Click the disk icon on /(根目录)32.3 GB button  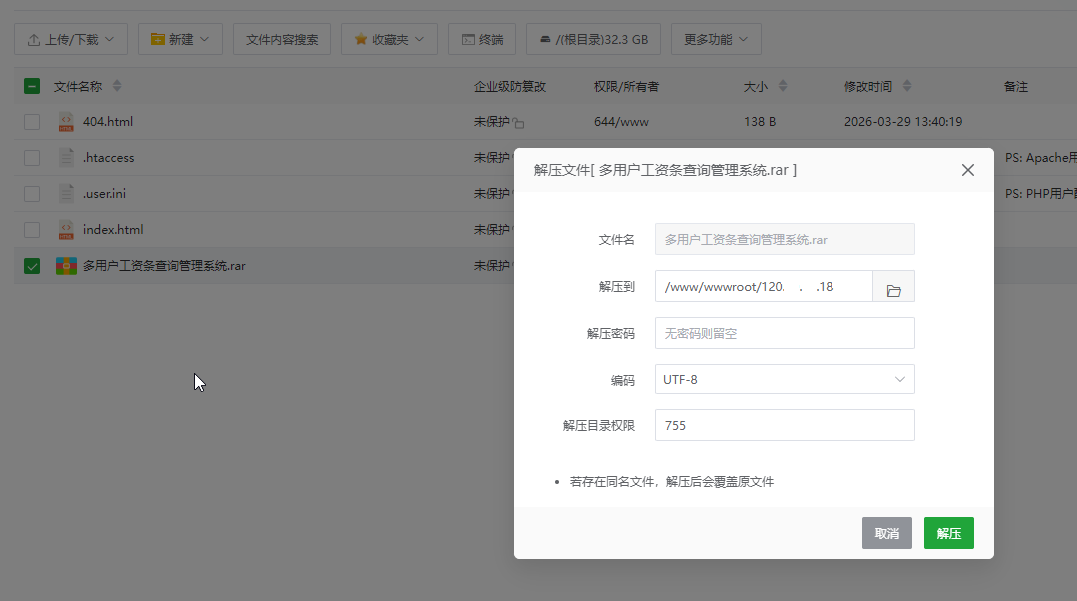pyautogui.click(x=545, y=38)
